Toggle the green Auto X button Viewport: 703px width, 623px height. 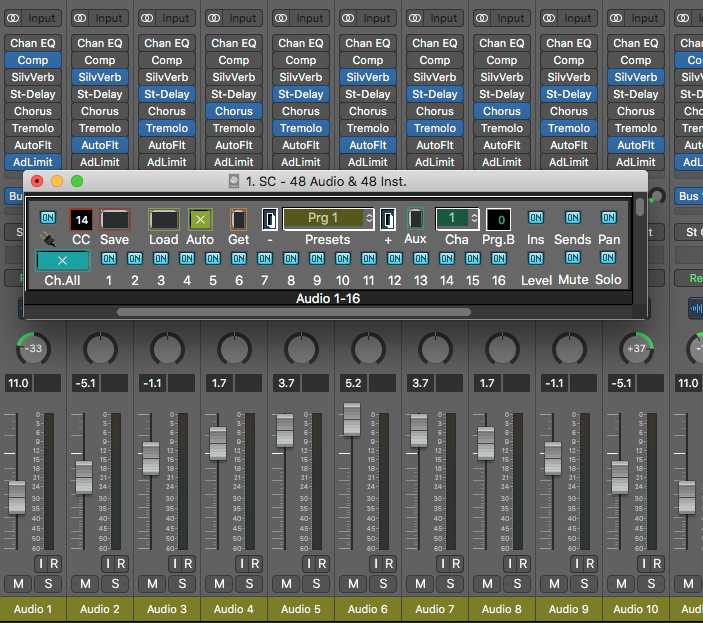pyautogui.click(x=200, y=220)
